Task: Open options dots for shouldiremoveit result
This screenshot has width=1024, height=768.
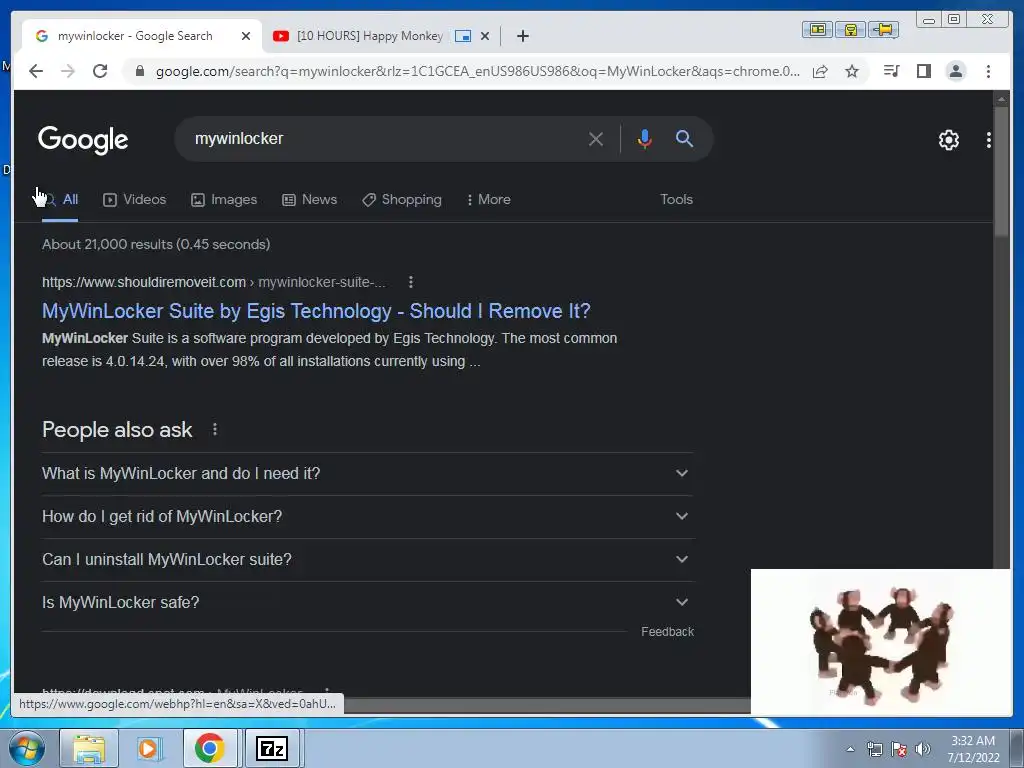Action: [411, 282]
